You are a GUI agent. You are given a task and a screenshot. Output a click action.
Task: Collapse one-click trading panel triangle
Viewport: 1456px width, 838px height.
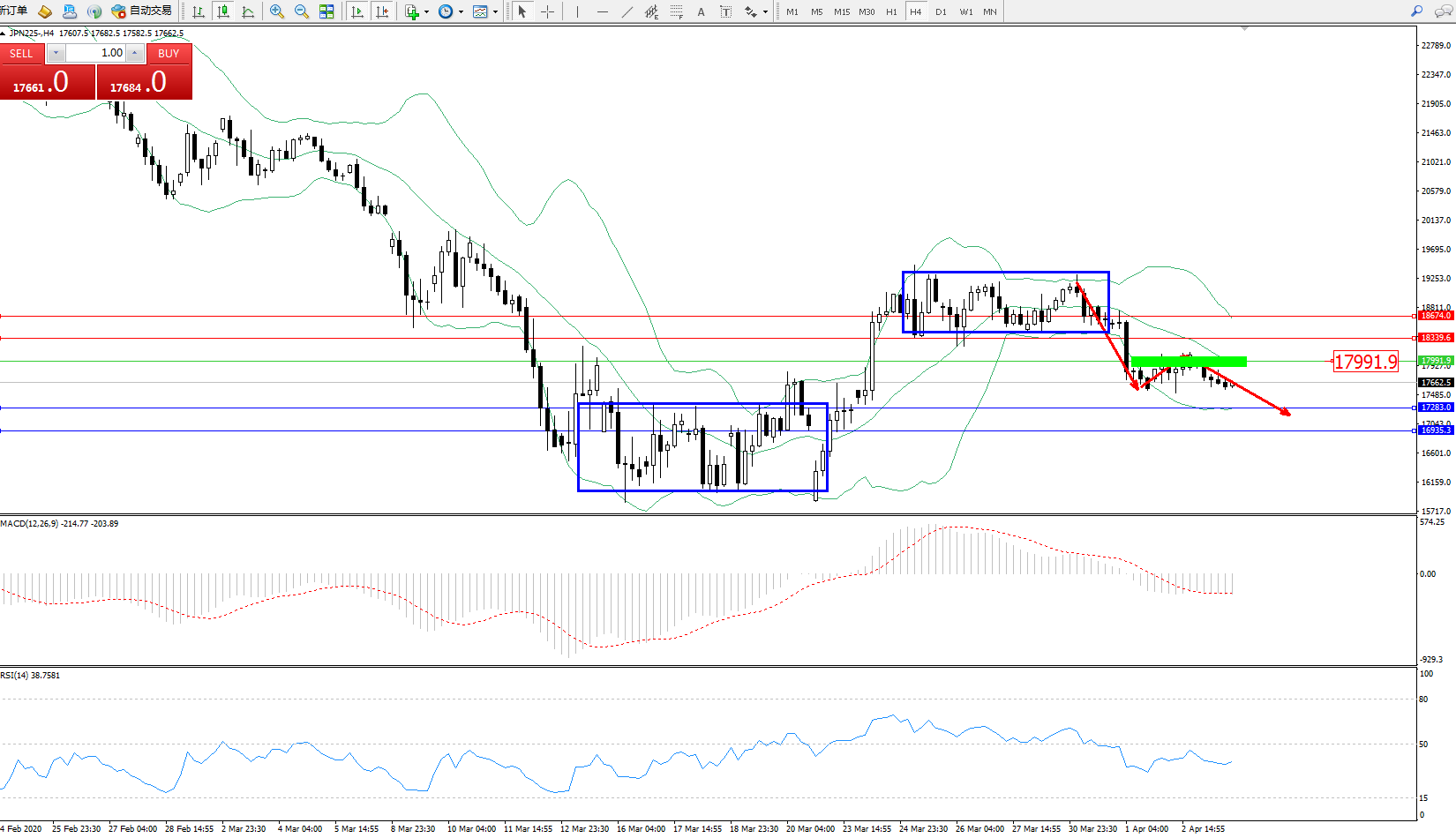[x=4, y=34]
